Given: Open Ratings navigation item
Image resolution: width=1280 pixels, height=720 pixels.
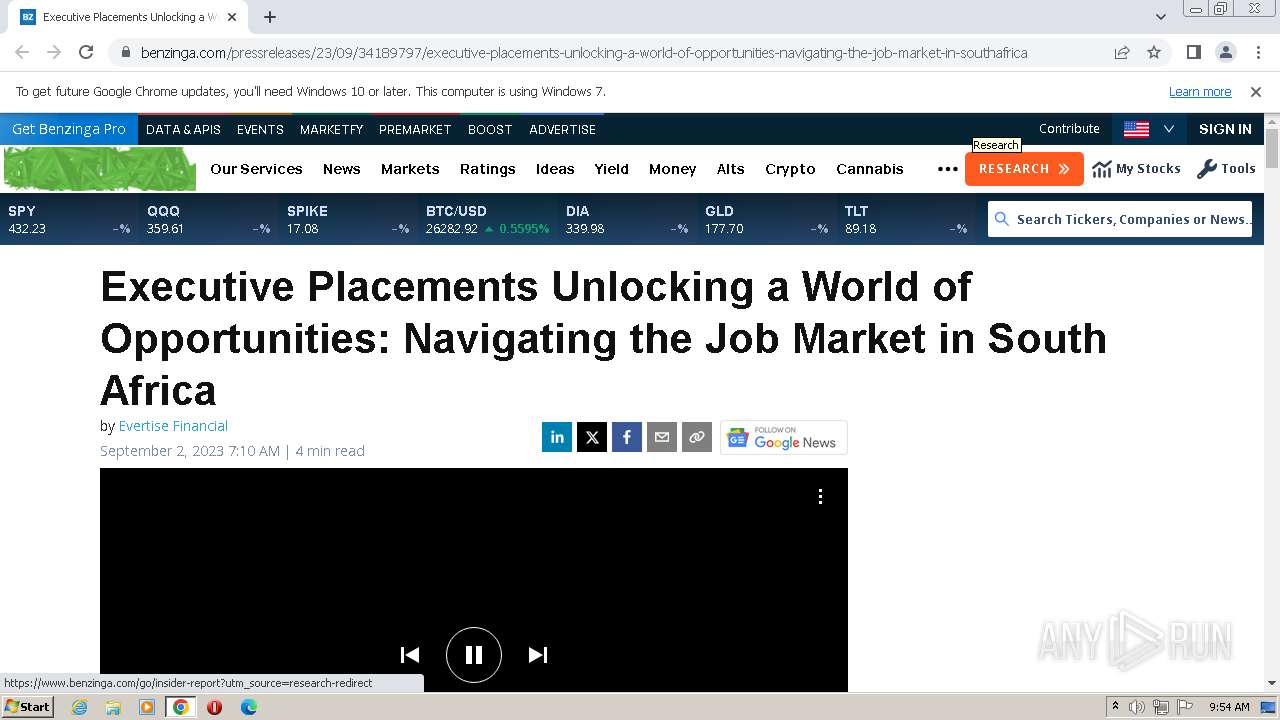Looking at the screenshot, I should (488, 169).
